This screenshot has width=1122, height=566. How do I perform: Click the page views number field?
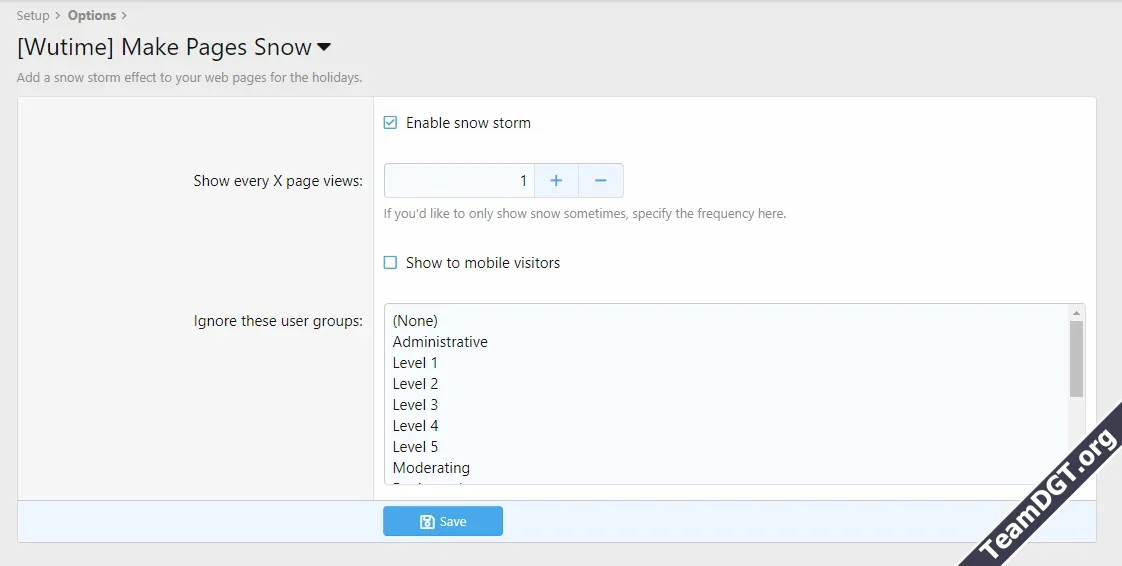pyautogui.click(x=460, y=181)
